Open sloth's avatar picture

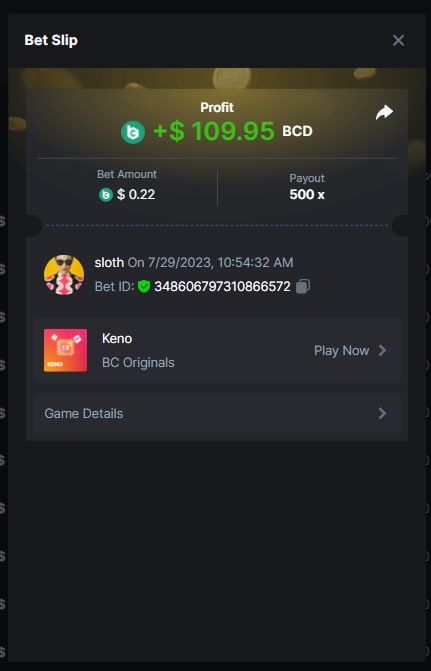[x=64, y=275]
